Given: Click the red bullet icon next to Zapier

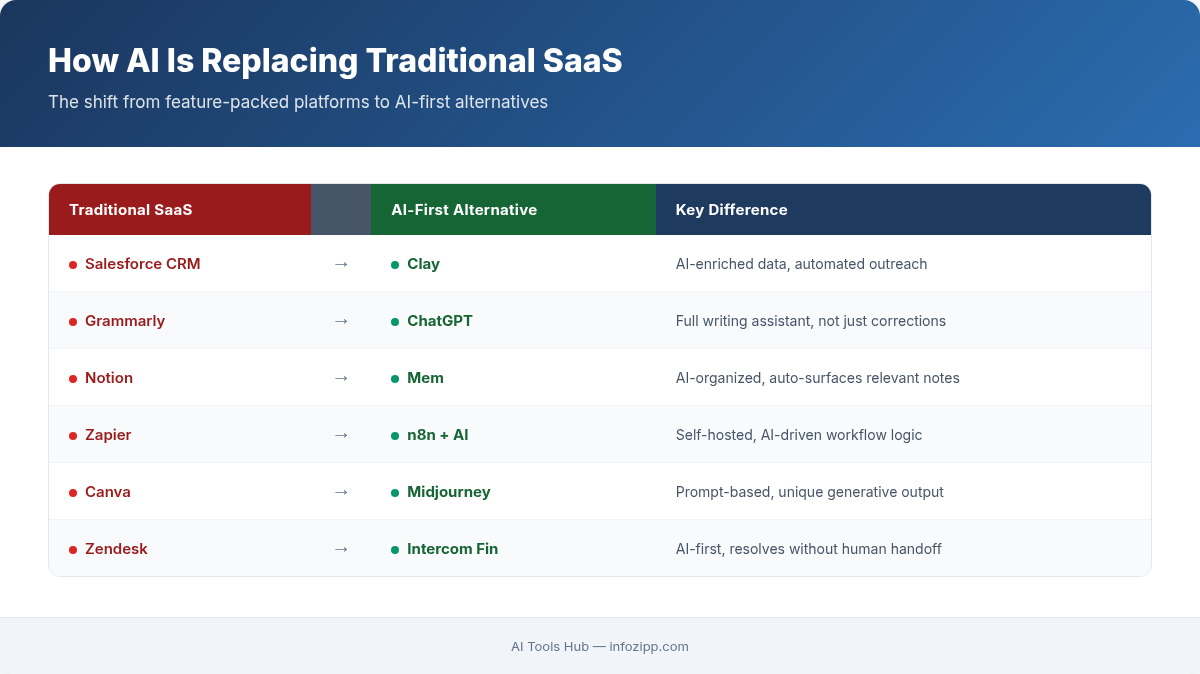Looking at the screenshot, I should [x=72, y=435].
